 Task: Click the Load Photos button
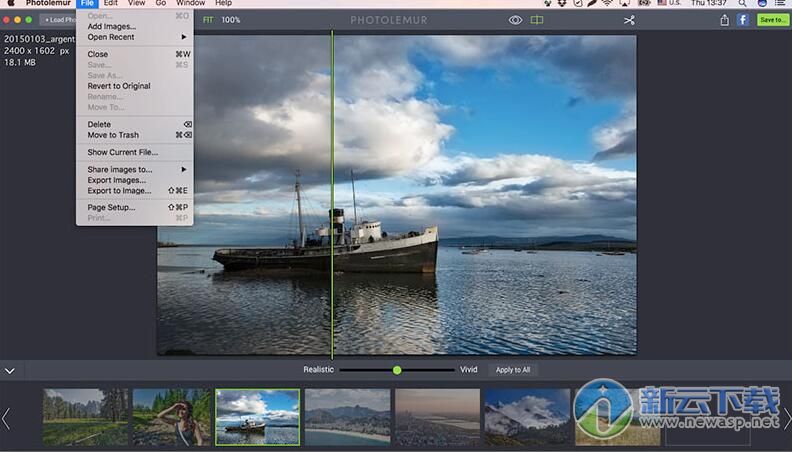(x=59, y=20)
